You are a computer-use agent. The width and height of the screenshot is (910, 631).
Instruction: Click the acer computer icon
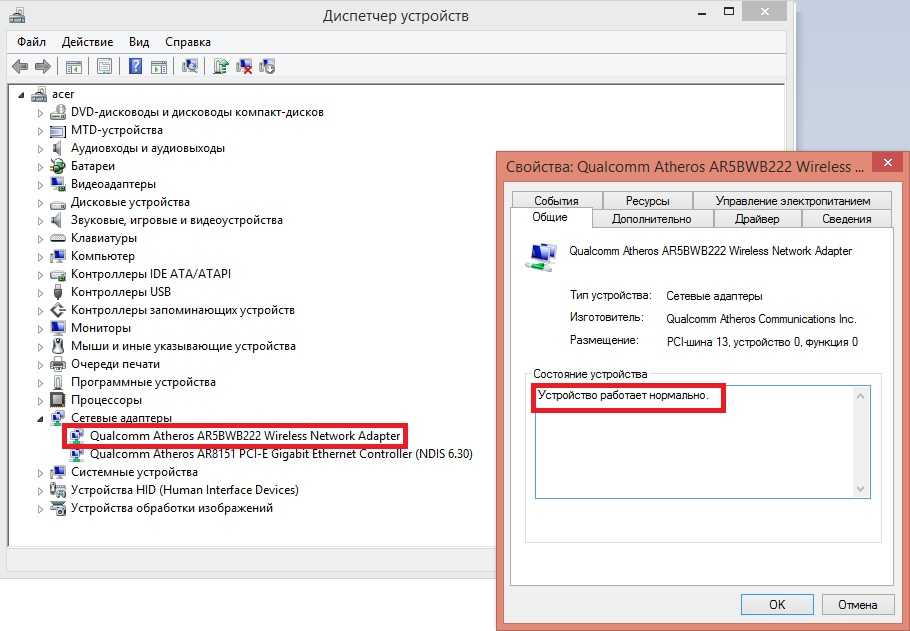pyautogui.click(x=39, y=94)
